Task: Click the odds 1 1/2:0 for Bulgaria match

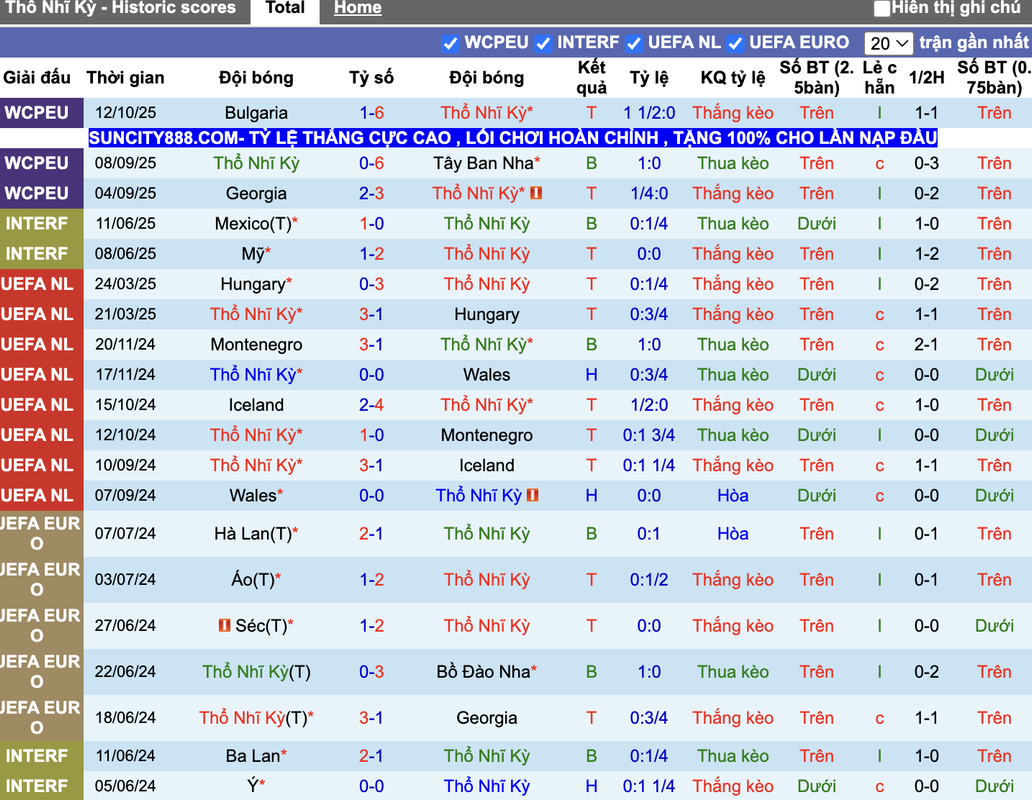Action: (649, 113)
